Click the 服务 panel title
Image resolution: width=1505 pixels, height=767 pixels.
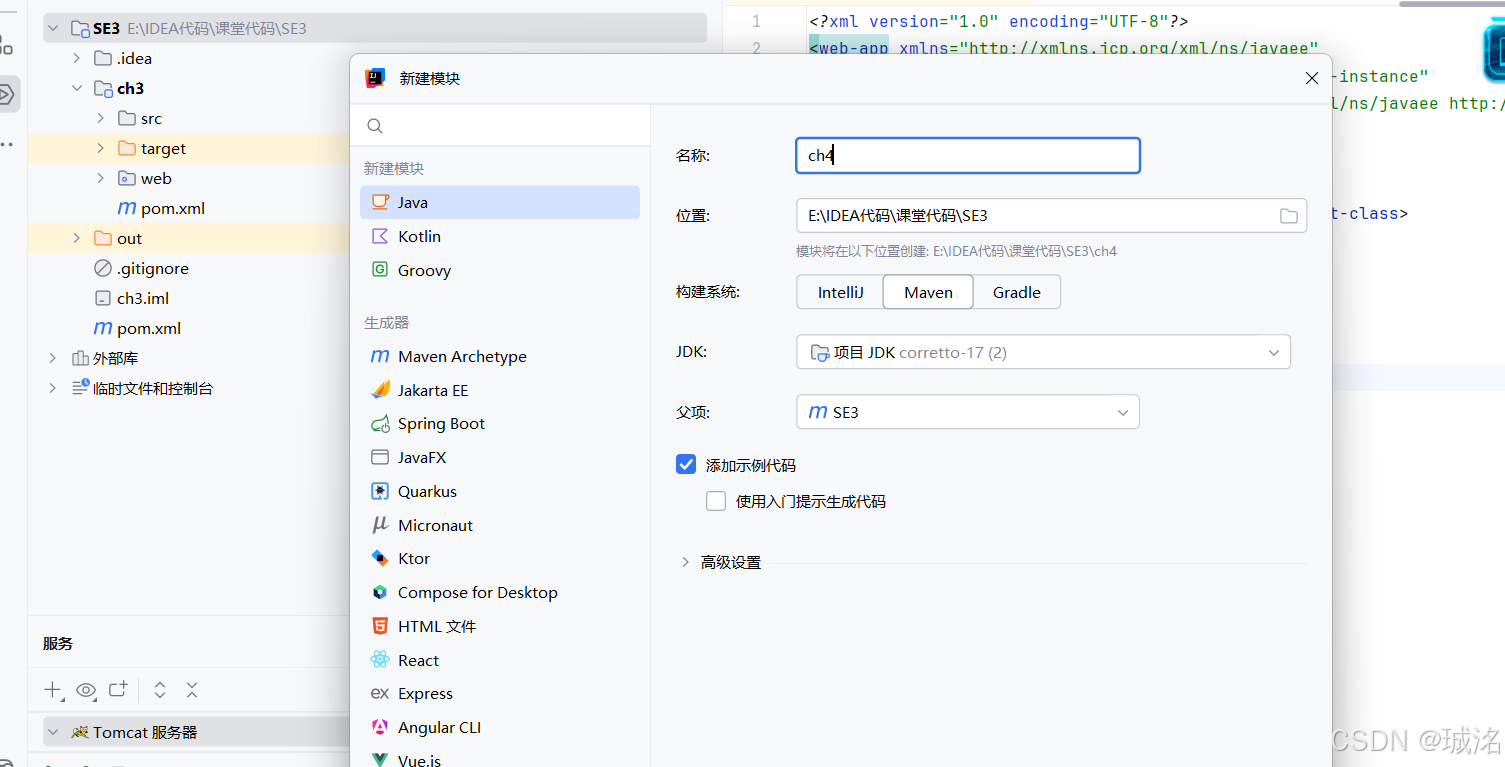[x=58, y=644]
